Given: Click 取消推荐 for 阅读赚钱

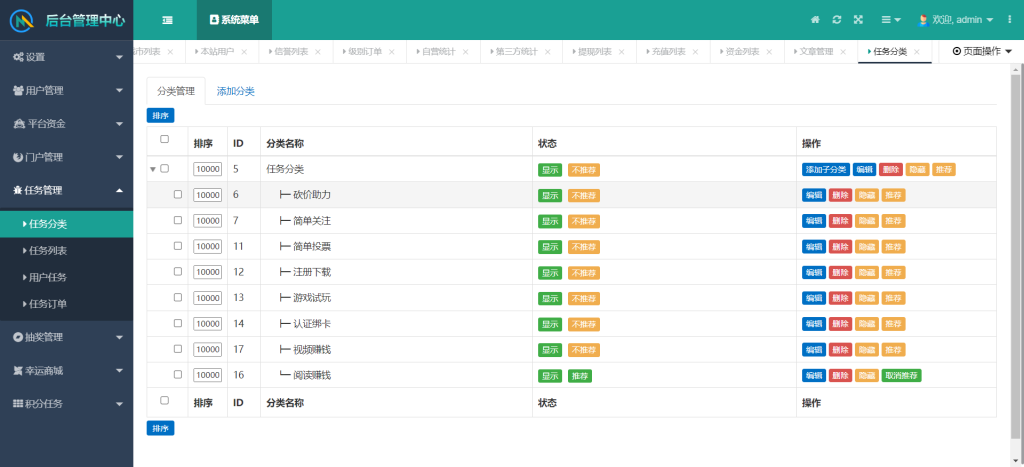Looking at the screenshot, I should 901,376.
